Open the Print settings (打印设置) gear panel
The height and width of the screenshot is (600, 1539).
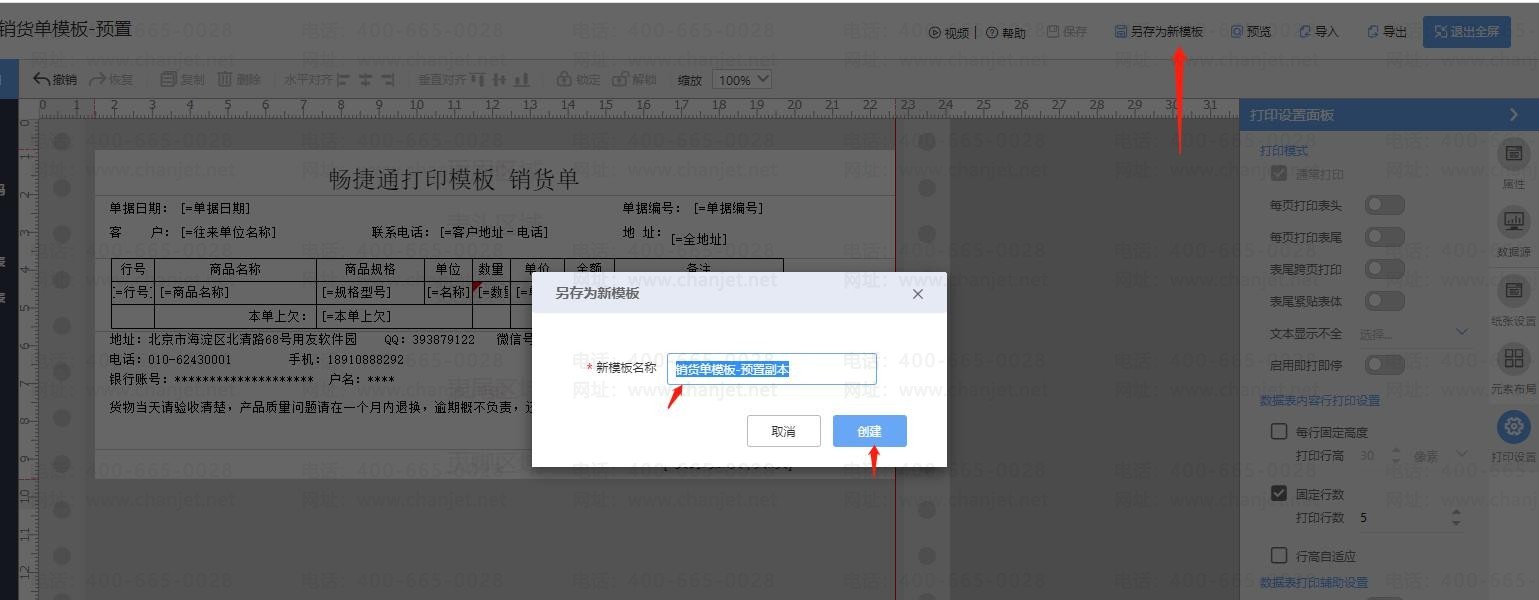tap(1513, 437)
